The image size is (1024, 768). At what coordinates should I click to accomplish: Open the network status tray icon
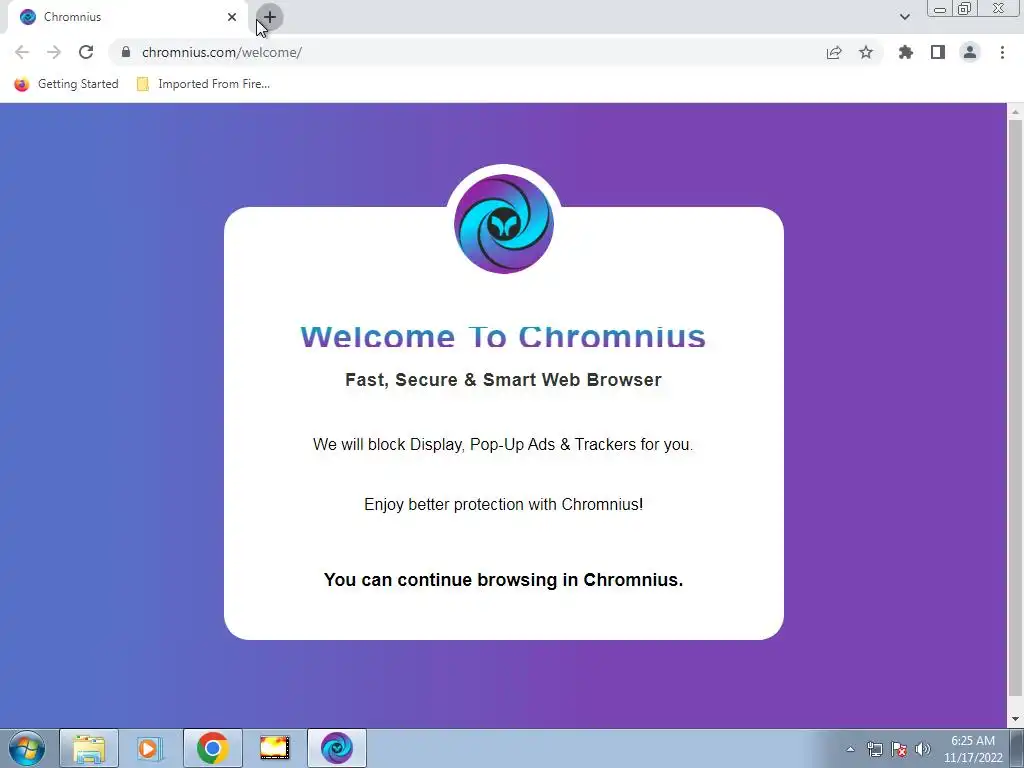(x=874, y=749)
